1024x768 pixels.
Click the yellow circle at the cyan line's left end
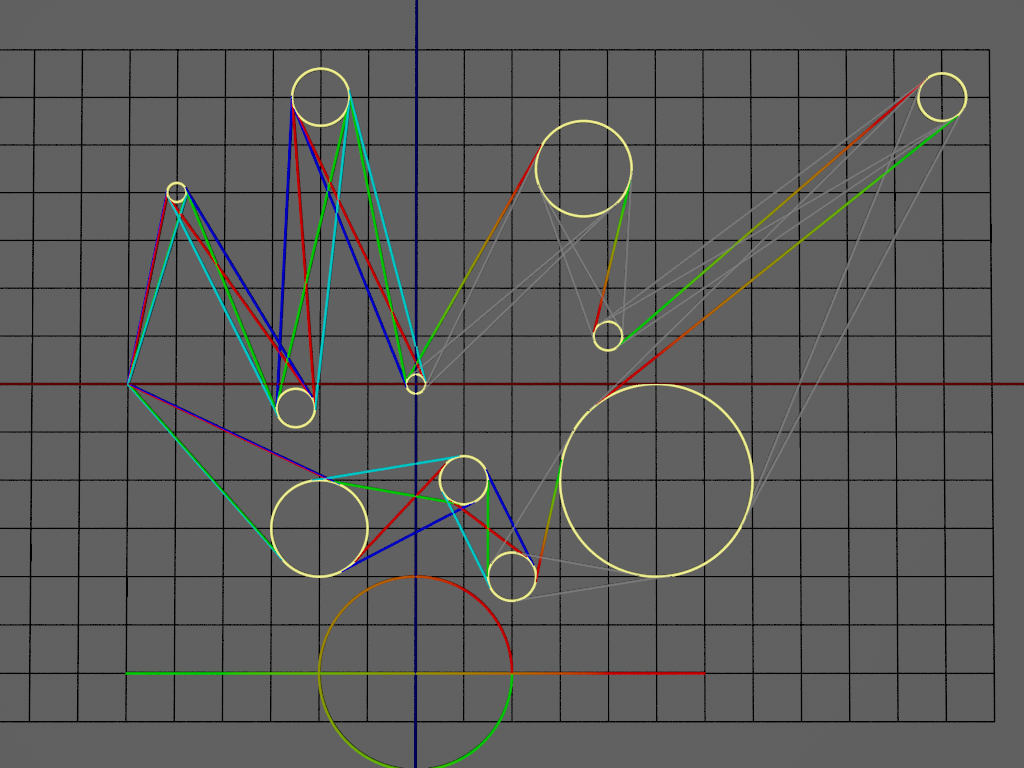[319, 529]
